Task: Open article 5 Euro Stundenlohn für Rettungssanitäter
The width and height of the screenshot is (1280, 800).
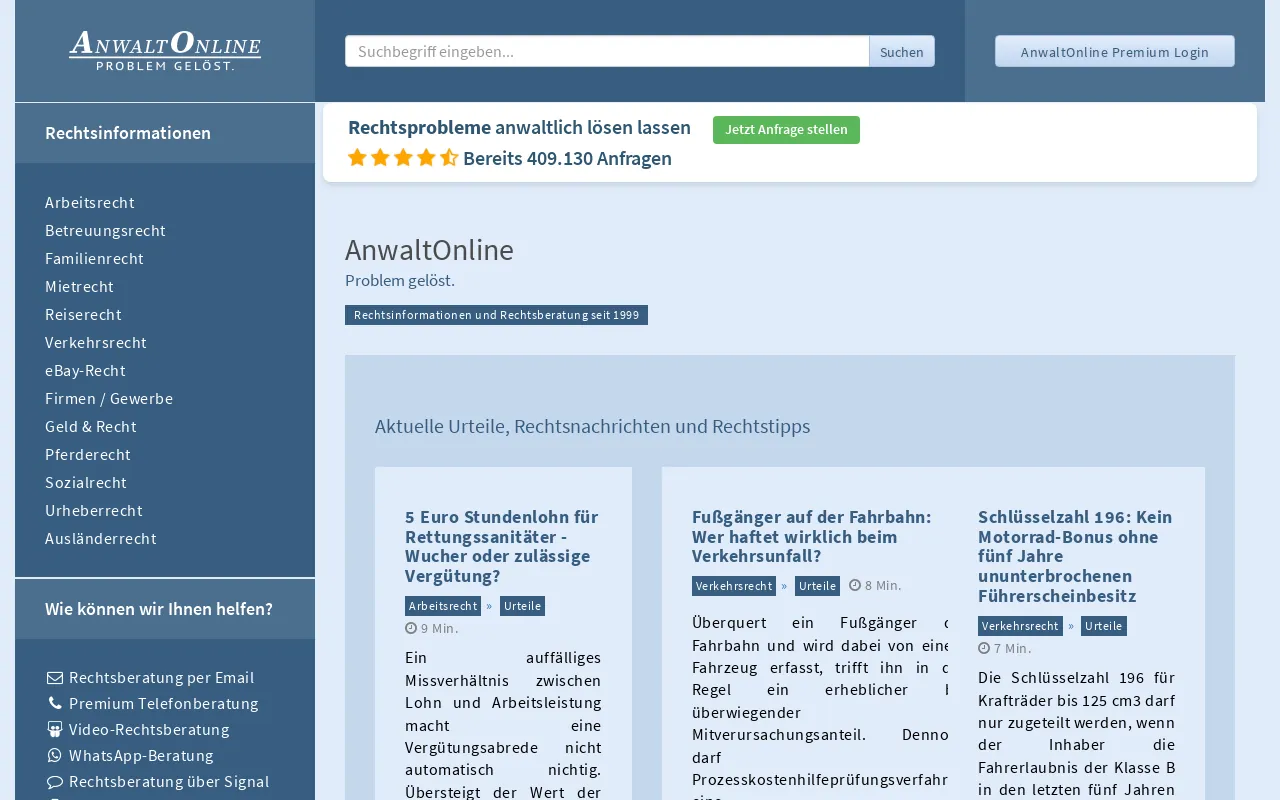Action: [x=502, y=547]
